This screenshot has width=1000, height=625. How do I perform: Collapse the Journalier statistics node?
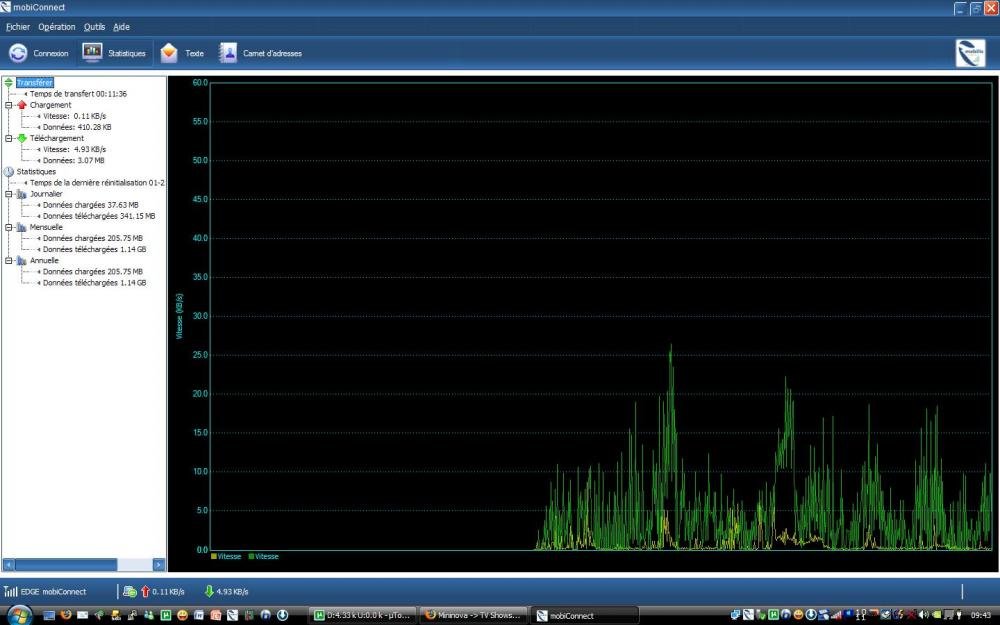click(9, 194)
